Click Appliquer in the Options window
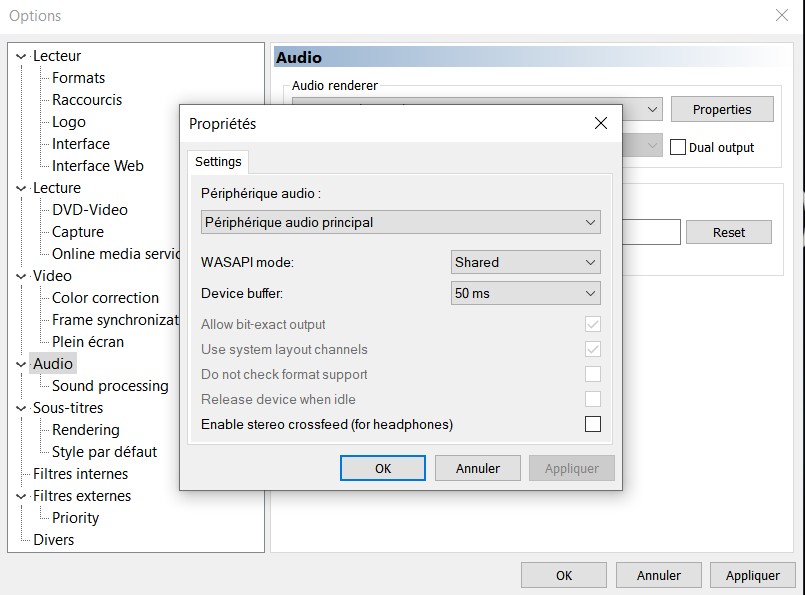805x595 pixels. (x=753, y=575)
